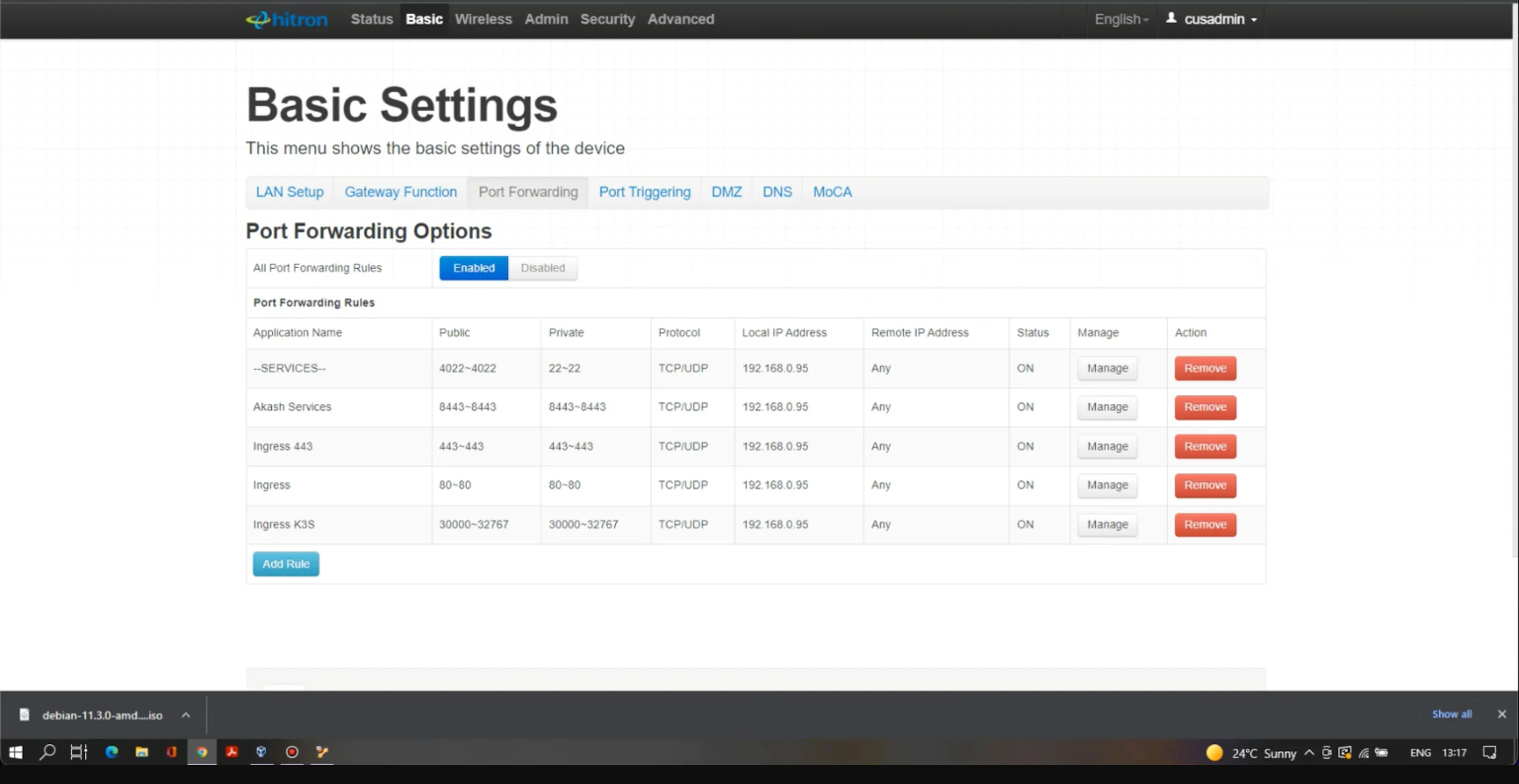Set All Port Forwarding Rules to Enabled
The height and width of the screenshot is (784, 1519).
[474, 268]
